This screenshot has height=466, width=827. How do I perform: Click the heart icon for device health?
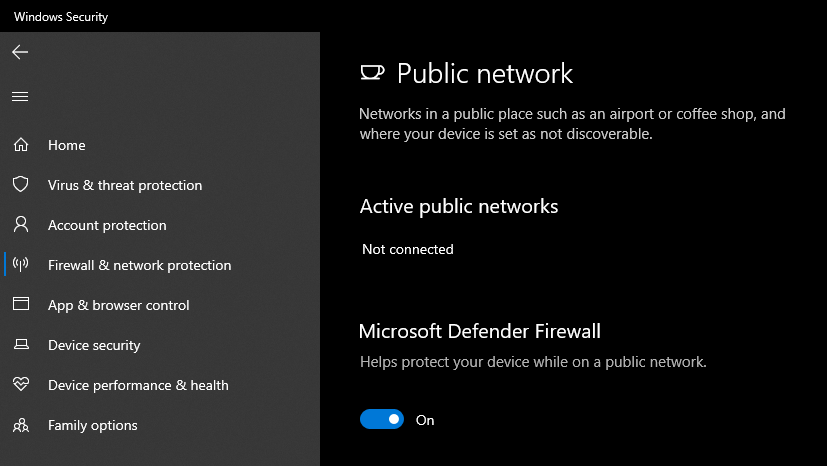tap(21, 384)
